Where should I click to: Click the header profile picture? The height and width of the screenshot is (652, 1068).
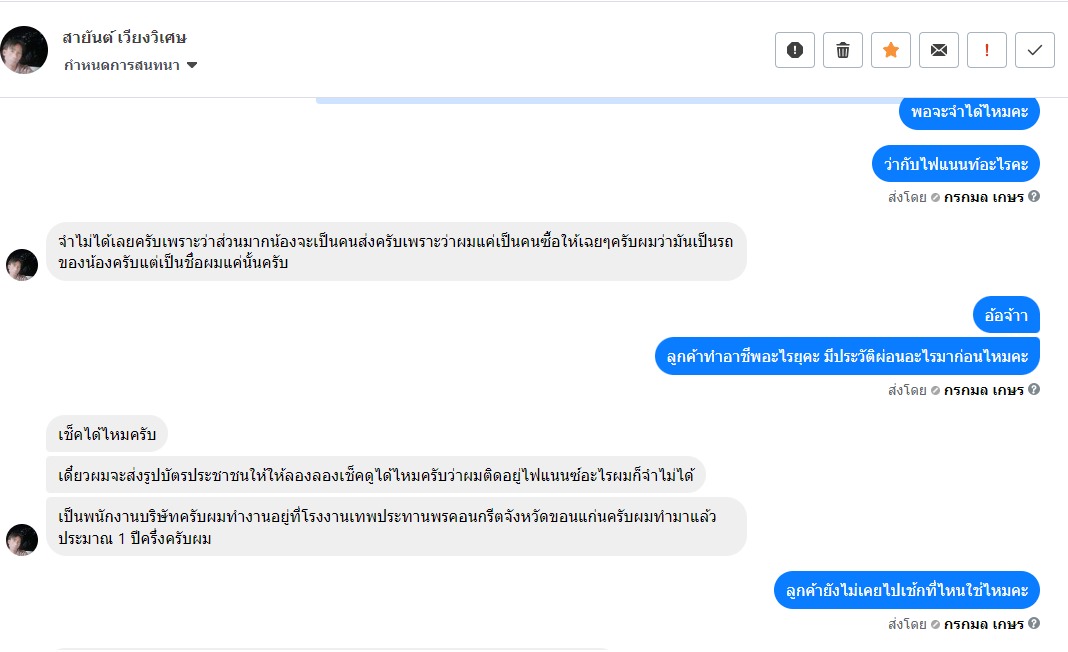point(24,50)
